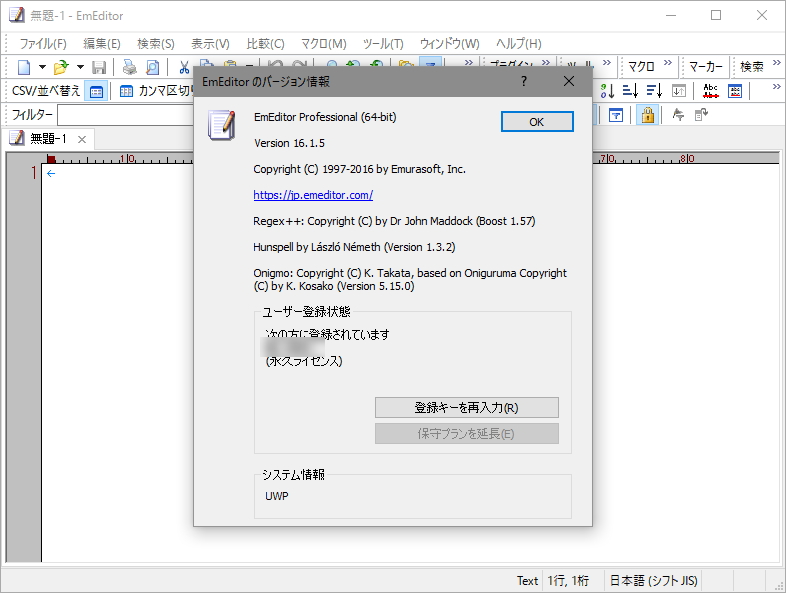This screenshot has width=786, height=593.
Task: Open the ツール(T) menu
Action: tap(383, 44)
